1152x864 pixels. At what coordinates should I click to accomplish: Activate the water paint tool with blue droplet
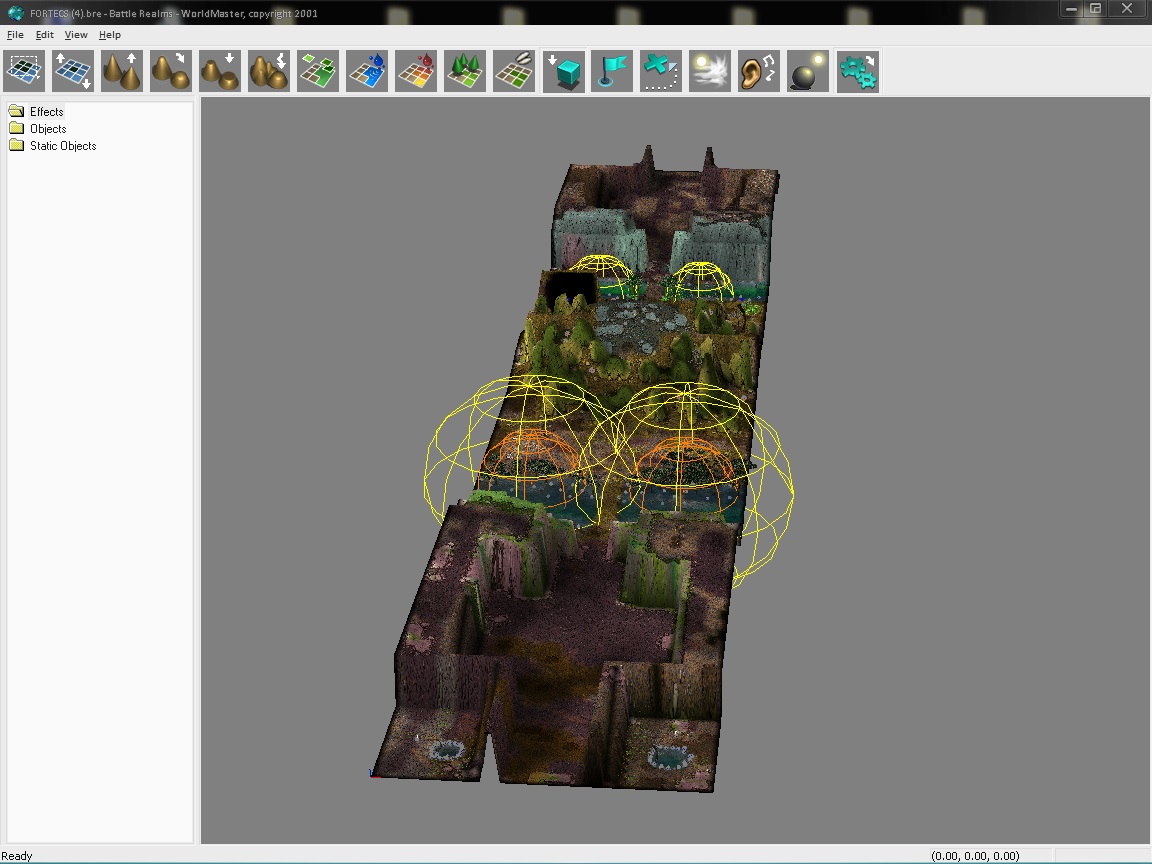367,72
